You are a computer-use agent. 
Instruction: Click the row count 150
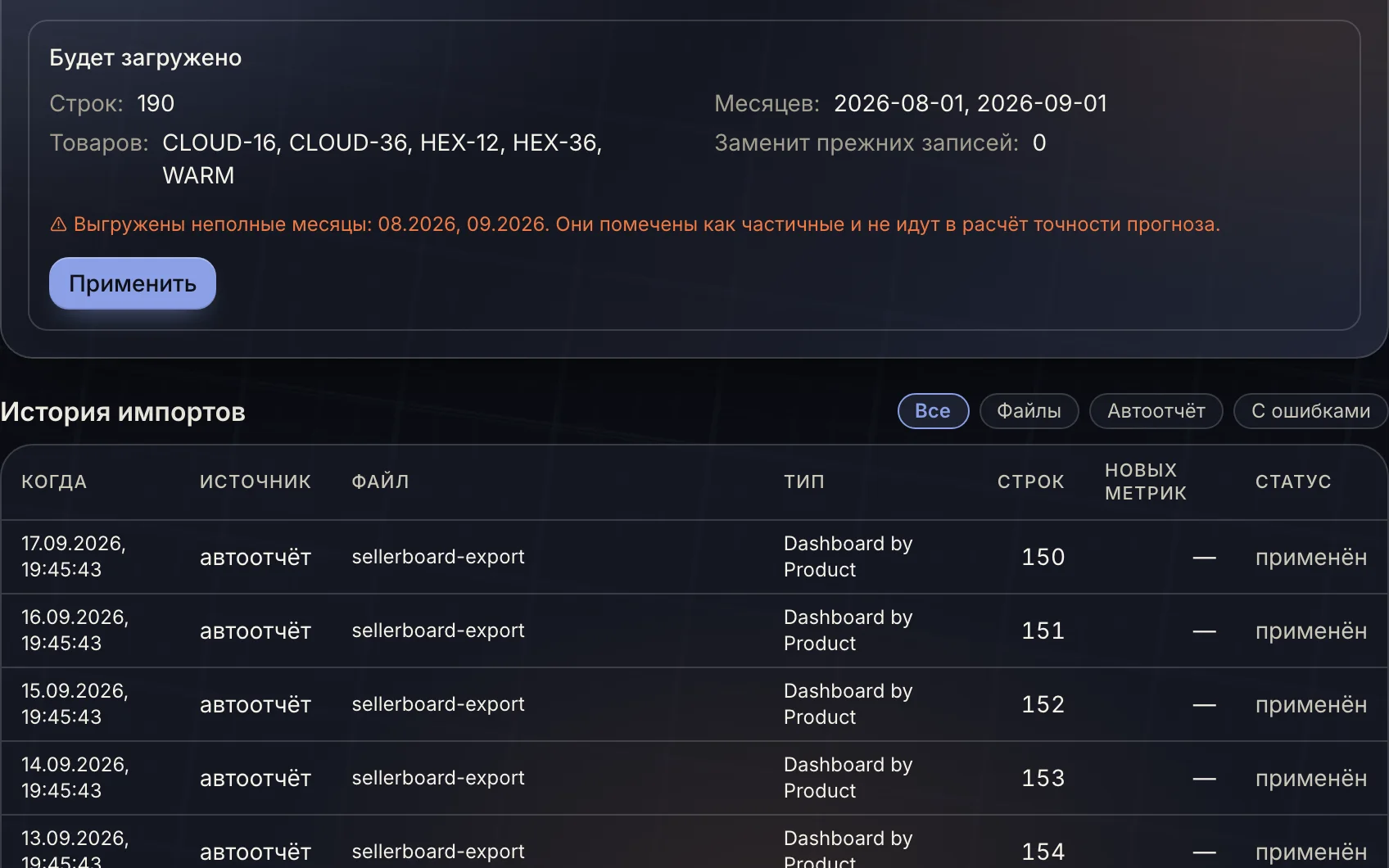point(1043,558)
